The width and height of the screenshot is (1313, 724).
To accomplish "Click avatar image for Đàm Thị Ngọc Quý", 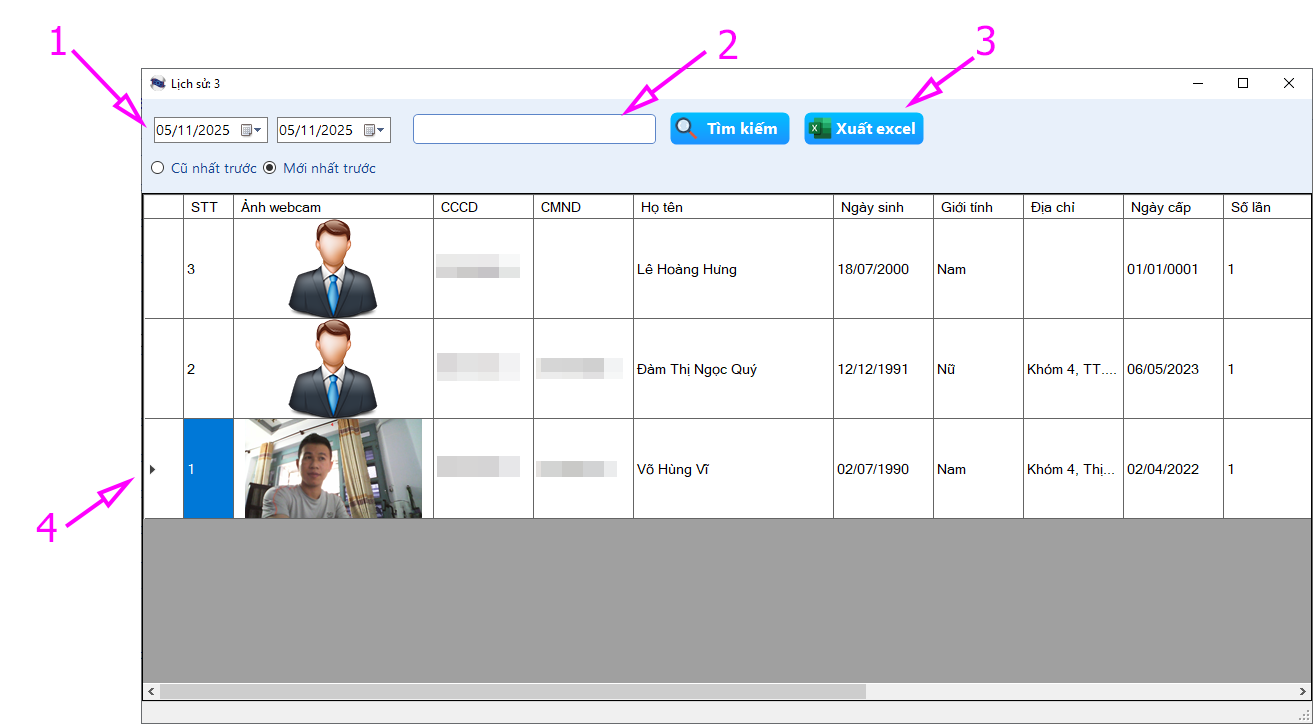I will pos(333,368).
